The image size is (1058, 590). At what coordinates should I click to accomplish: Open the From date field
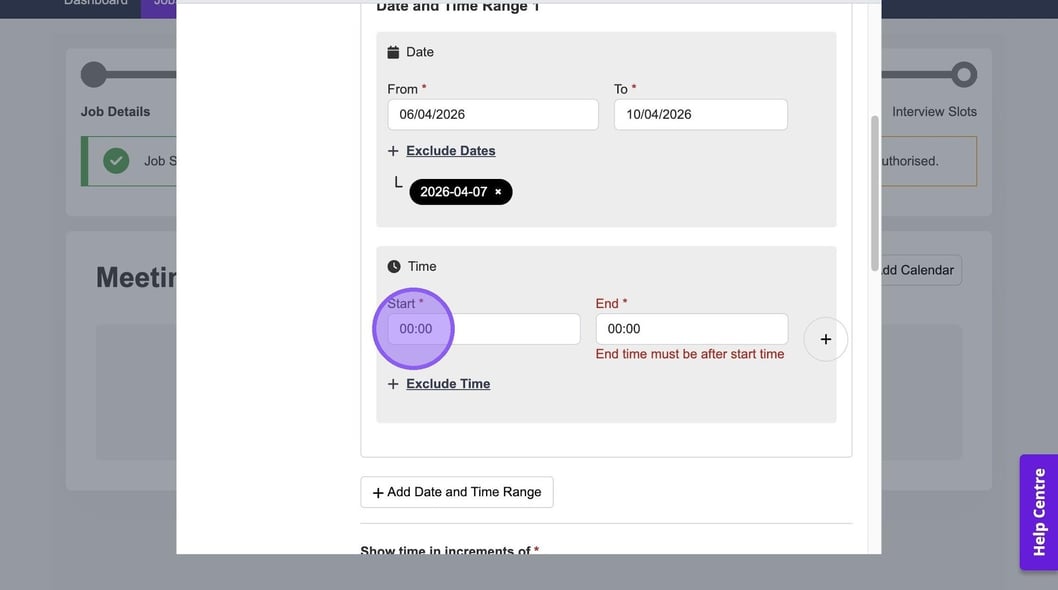click(492, 114)
